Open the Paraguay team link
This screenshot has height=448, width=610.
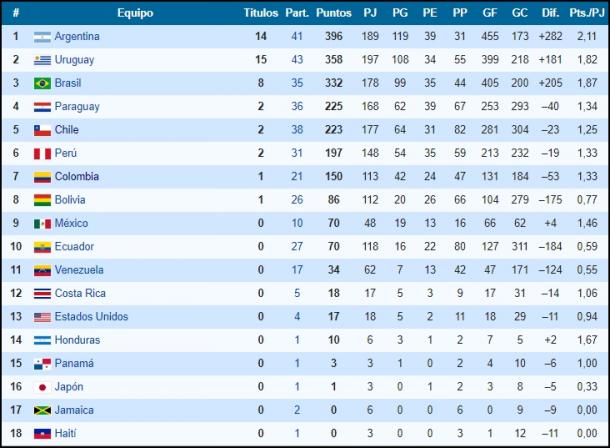77,107
